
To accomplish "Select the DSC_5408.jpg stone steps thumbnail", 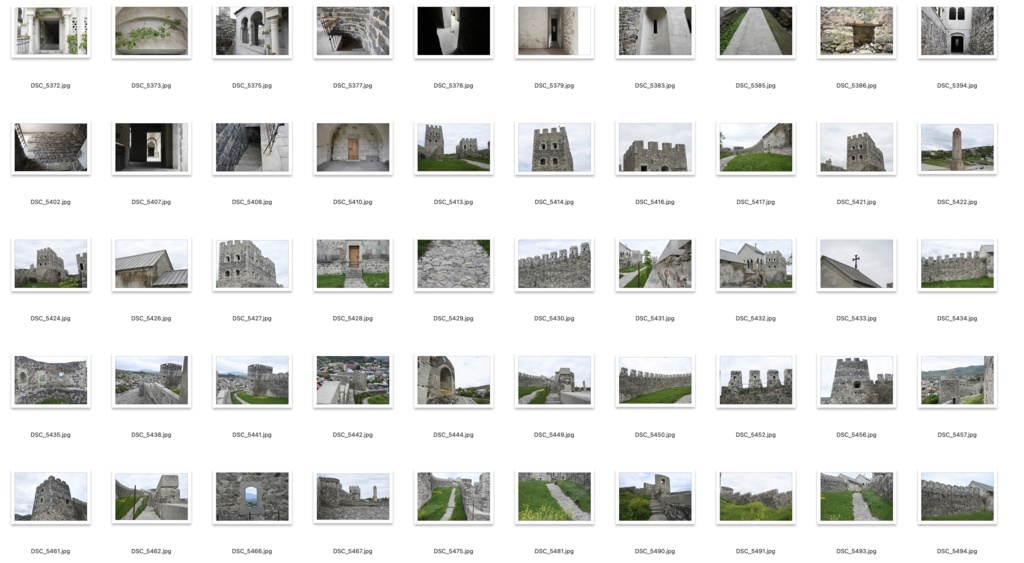I will tap(252, 148).
